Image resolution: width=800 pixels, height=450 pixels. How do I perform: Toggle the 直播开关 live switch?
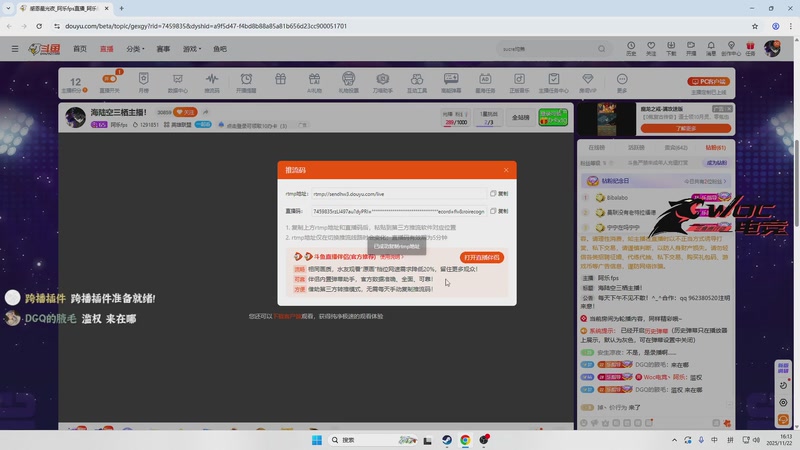(x=110, y=79)
